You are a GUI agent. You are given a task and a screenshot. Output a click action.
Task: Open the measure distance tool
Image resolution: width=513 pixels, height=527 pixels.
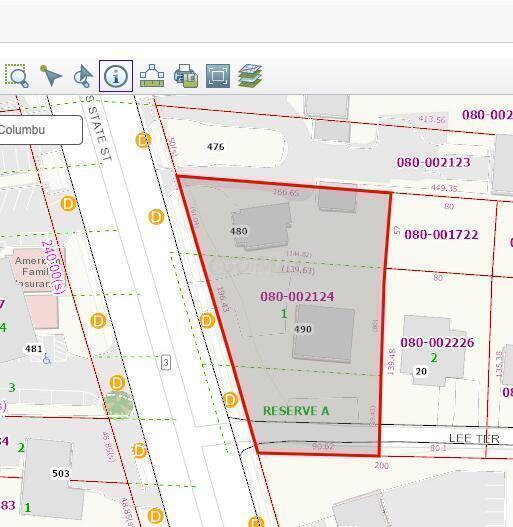tap(152, 76)
